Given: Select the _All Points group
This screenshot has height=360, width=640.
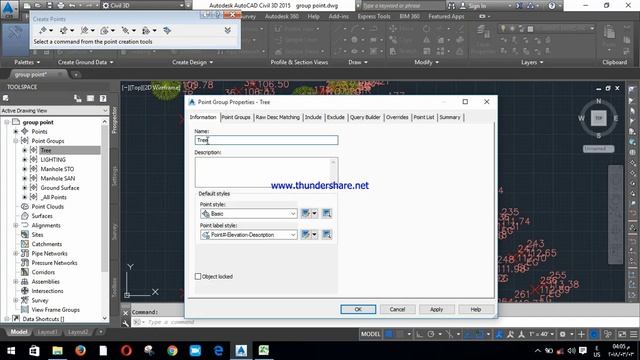Looking at the screenshot, I should 53,197.
